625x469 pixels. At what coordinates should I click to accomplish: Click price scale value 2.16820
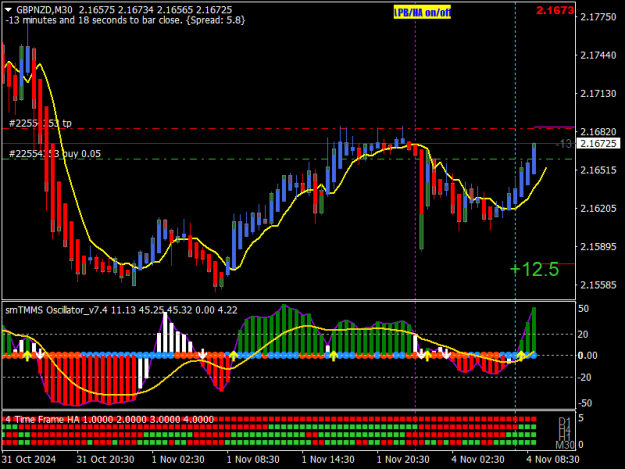598,132
